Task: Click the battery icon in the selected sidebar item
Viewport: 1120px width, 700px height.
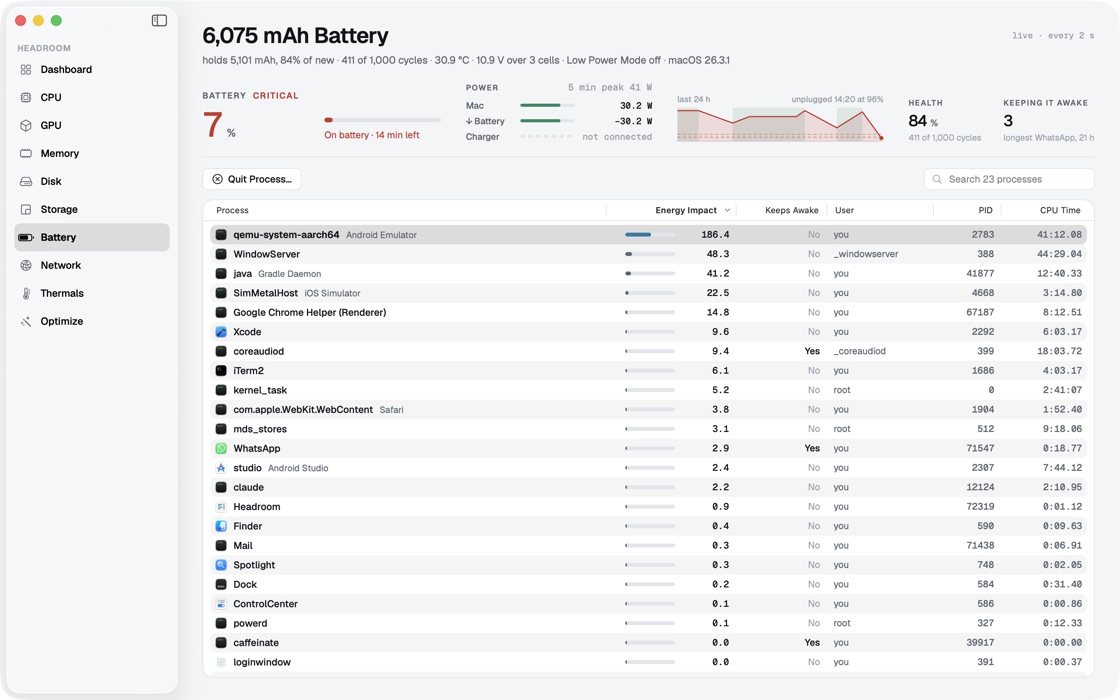Action: coord(26,237)
